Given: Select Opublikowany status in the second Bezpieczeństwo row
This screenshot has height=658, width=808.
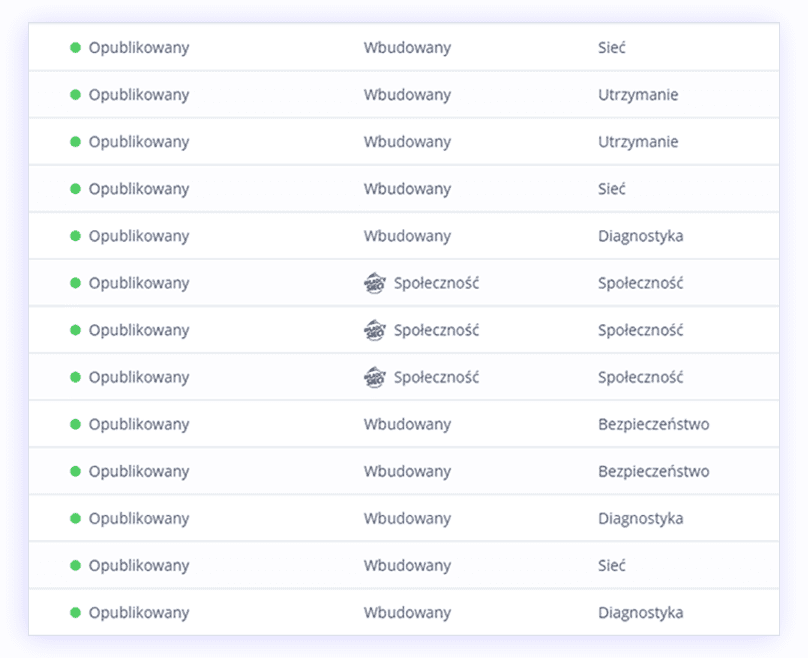Looking at the screenshot, I should [139, 471].
